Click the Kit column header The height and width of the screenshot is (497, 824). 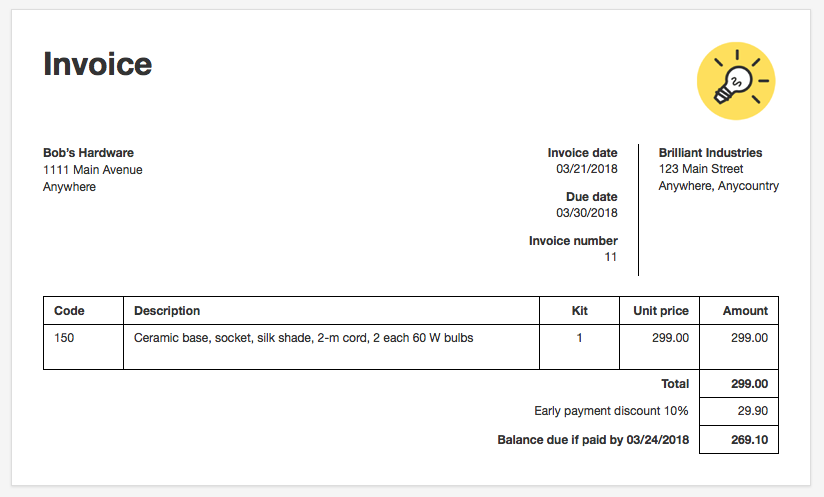pos(580,310)
